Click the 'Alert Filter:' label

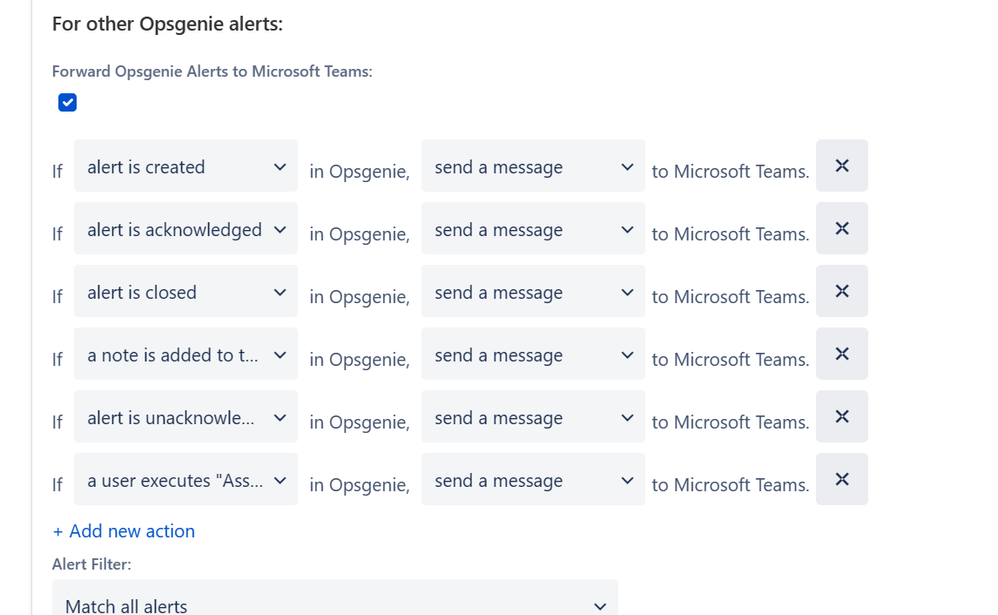point(92,564)
